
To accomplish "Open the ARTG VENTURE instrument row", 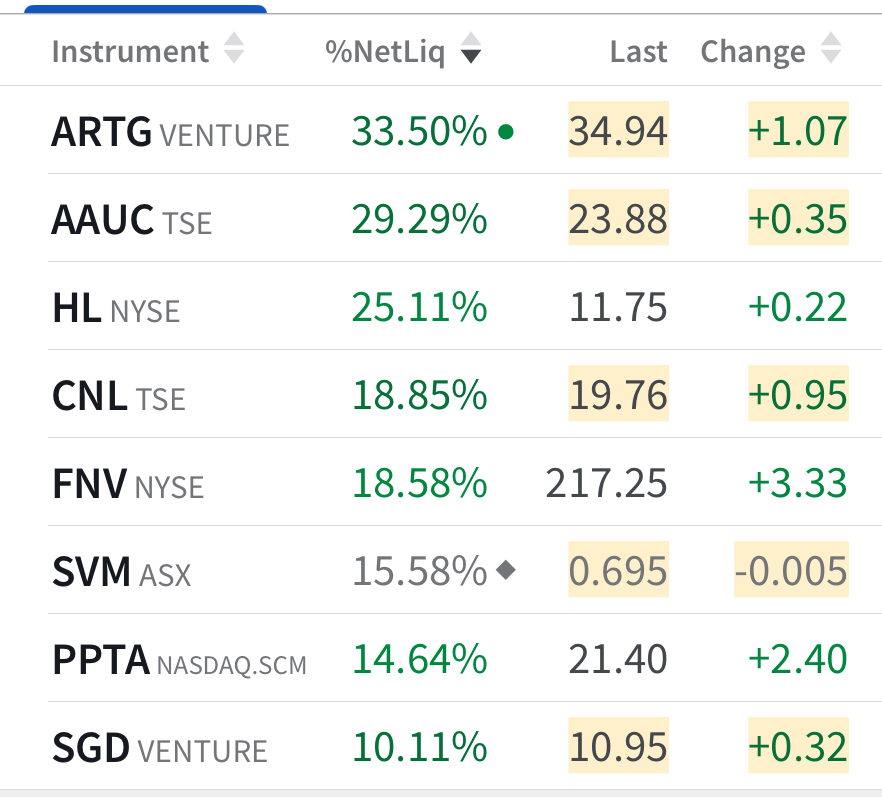I will tap(170, 131).
